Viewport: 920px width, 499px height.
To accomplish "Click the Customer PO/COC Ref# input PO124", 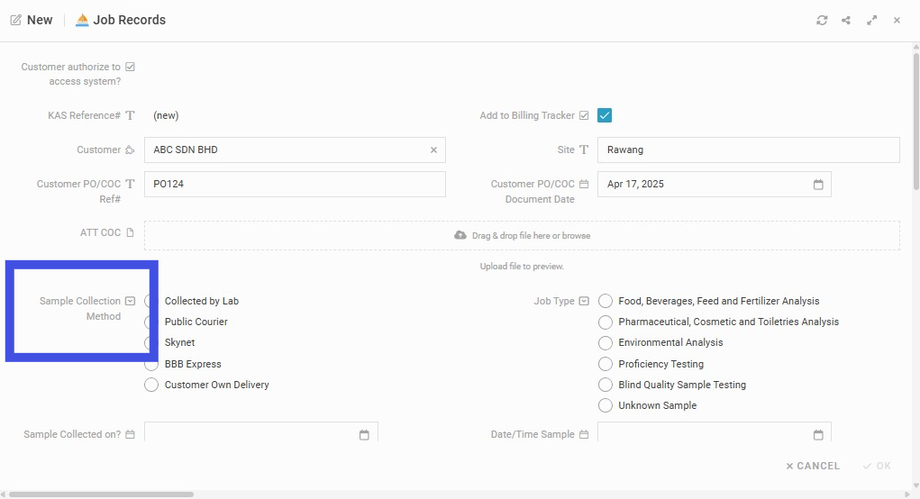I will pyautogui.click(x=295, y=184).
